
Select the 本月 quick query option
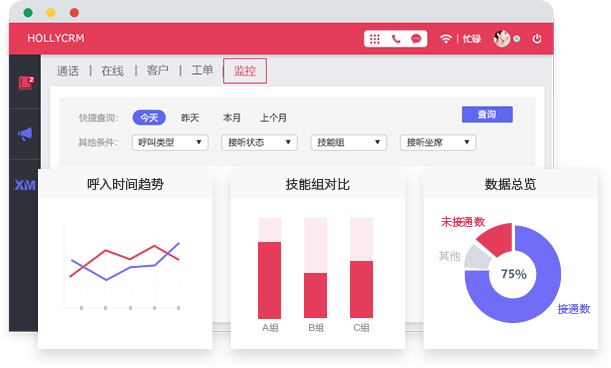coord(231,118)
